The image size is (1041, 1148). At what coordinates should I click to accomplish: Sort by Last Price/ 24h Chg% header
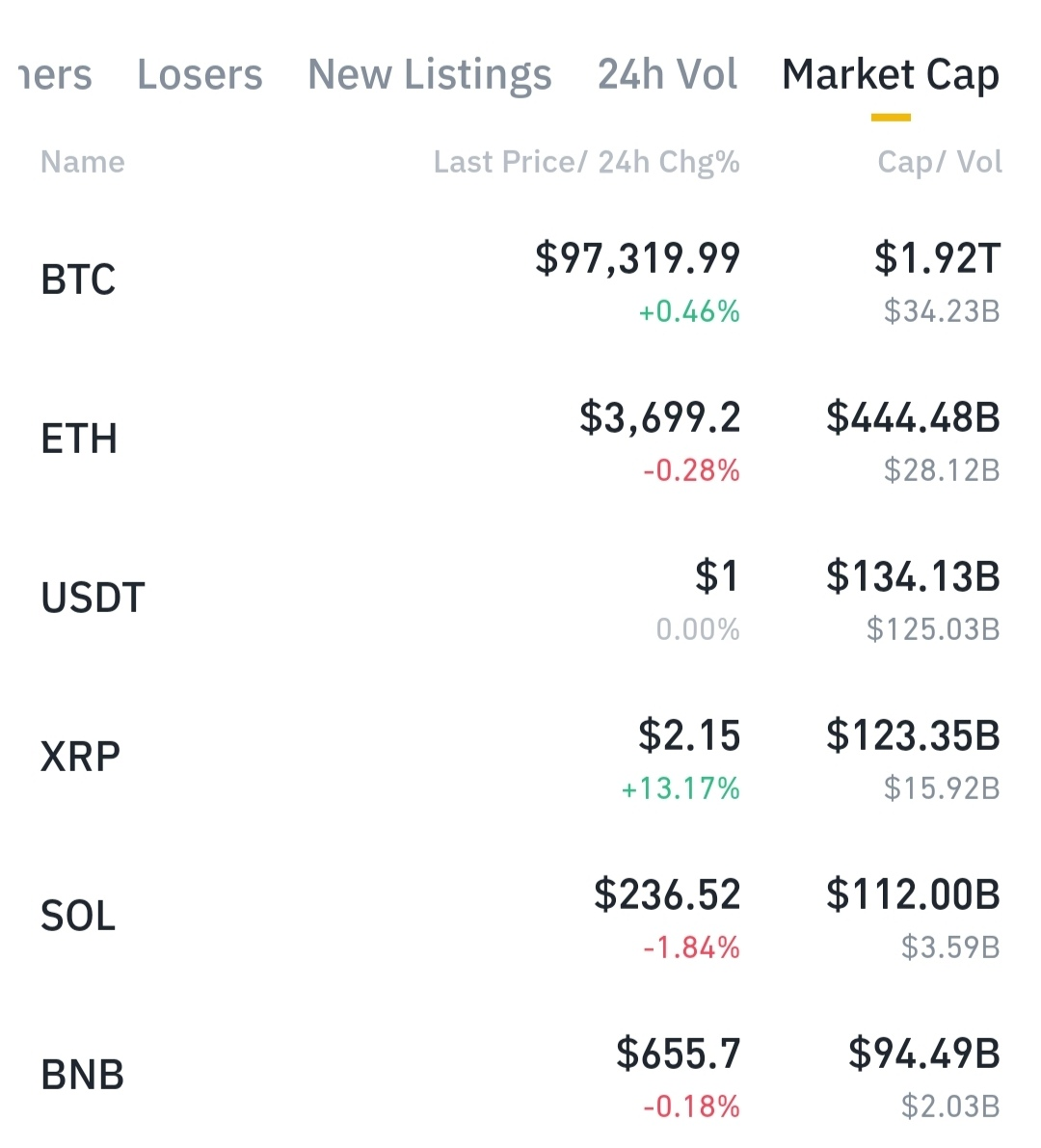586,163
